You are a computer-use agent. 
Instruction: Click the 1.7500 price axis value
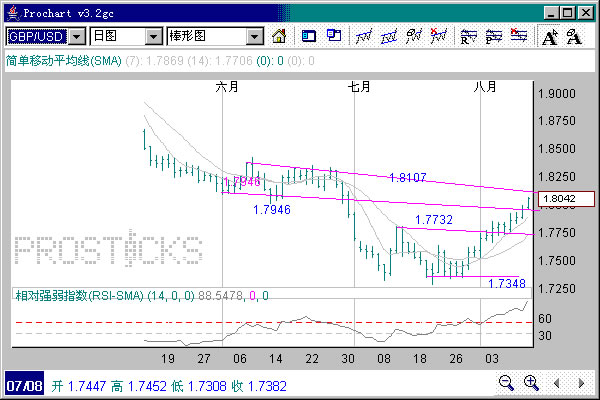tap(557, 261)
